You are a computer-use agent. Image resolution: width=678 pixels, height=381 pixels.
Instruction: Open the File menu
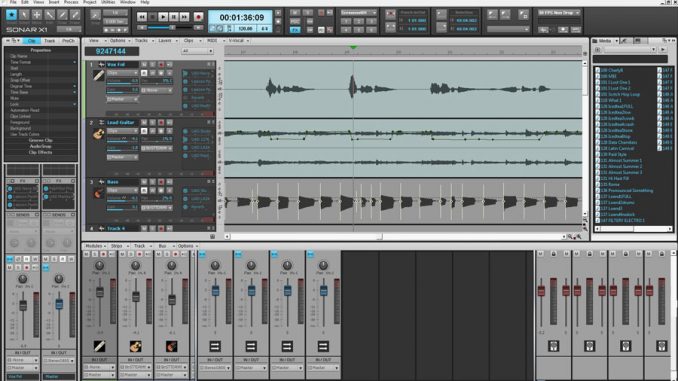(13, 2)
